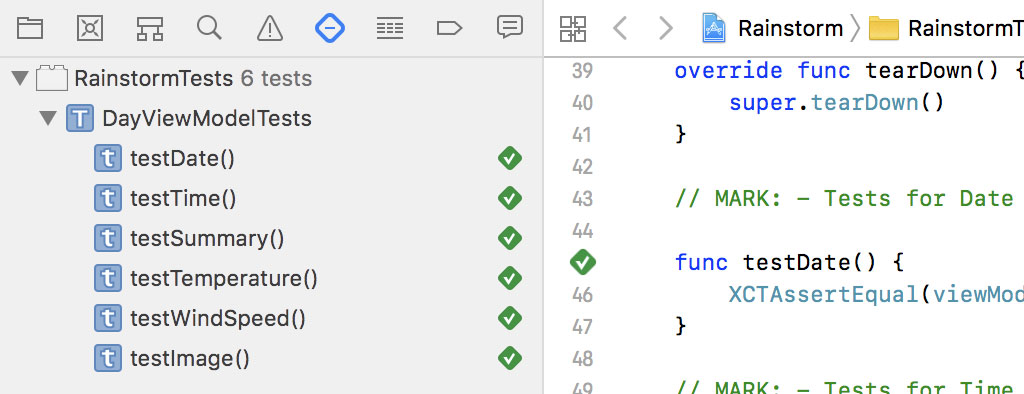Screen dimensions: 1024x394
Task: Click the RainstormTests bundle icon
Action: [x=52, y=78]
